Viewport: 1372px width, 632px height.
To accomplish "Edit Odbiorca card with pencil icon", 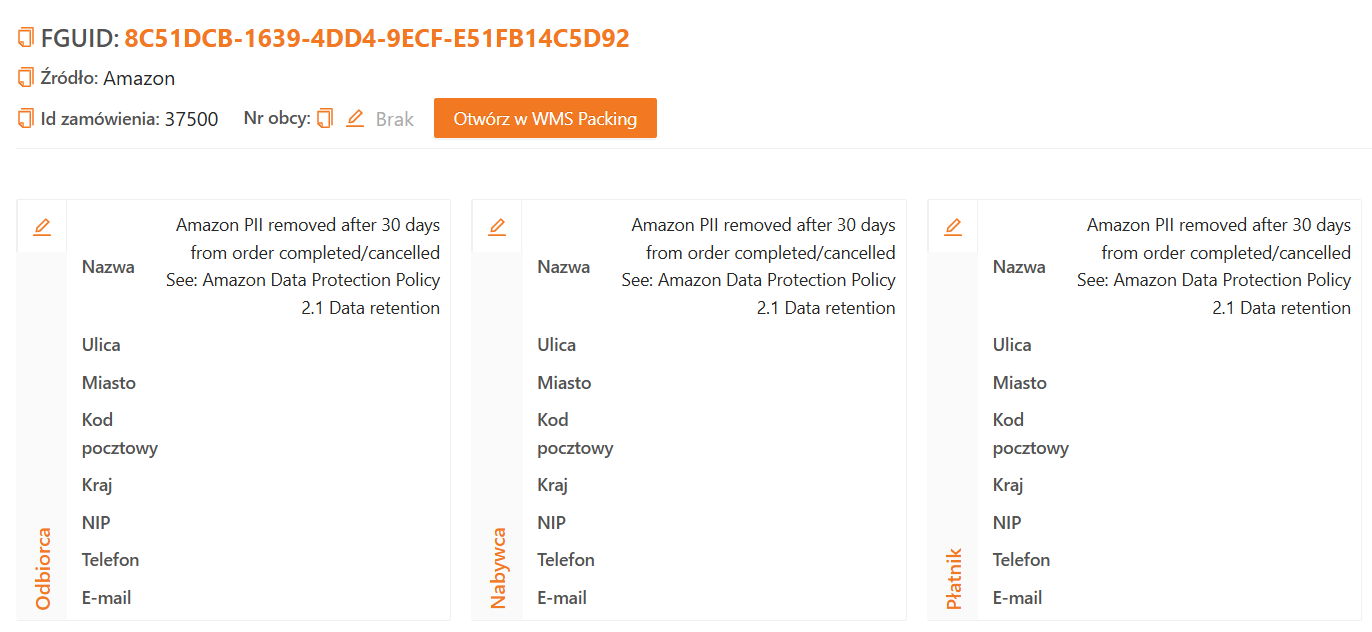I will point(42,227).
